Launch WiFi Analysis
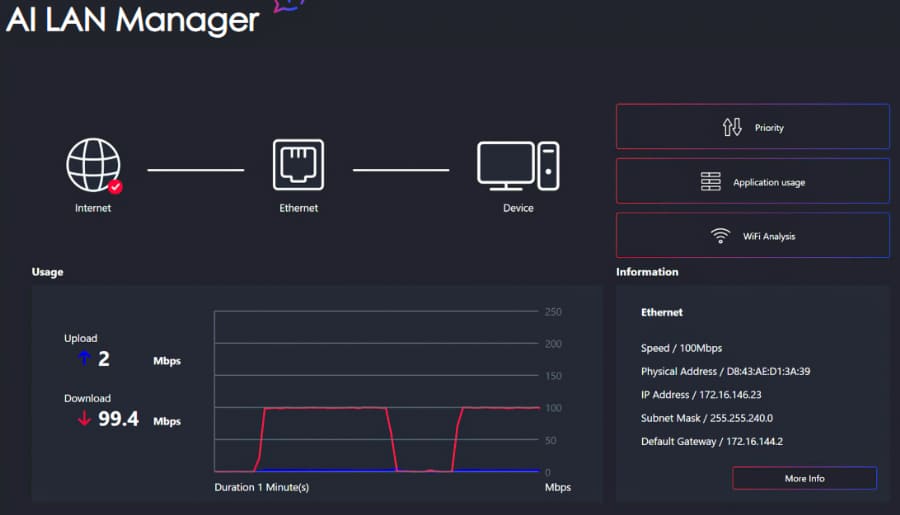900x515 pixels. tap(752, 236)
